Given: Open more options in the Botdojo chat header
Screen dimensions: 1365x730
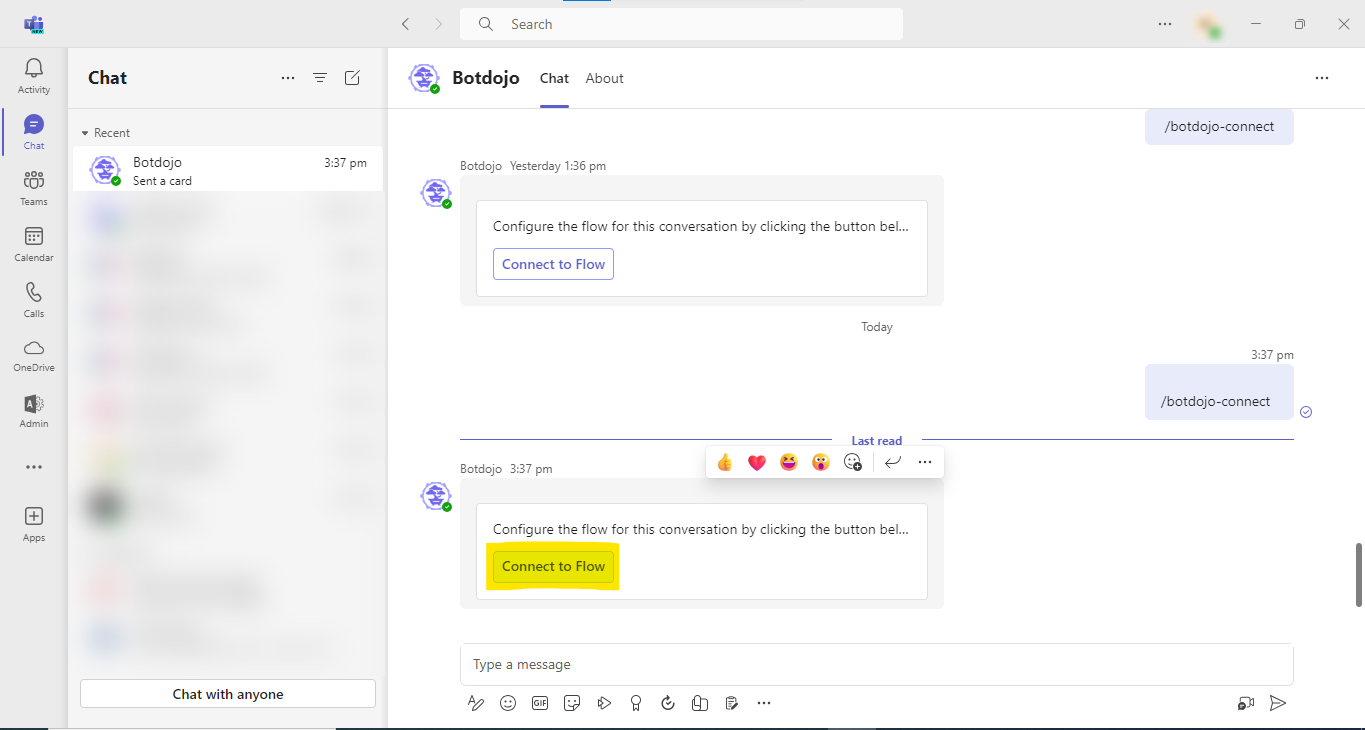Looking at the screenshot, I should click(1322, 78).
